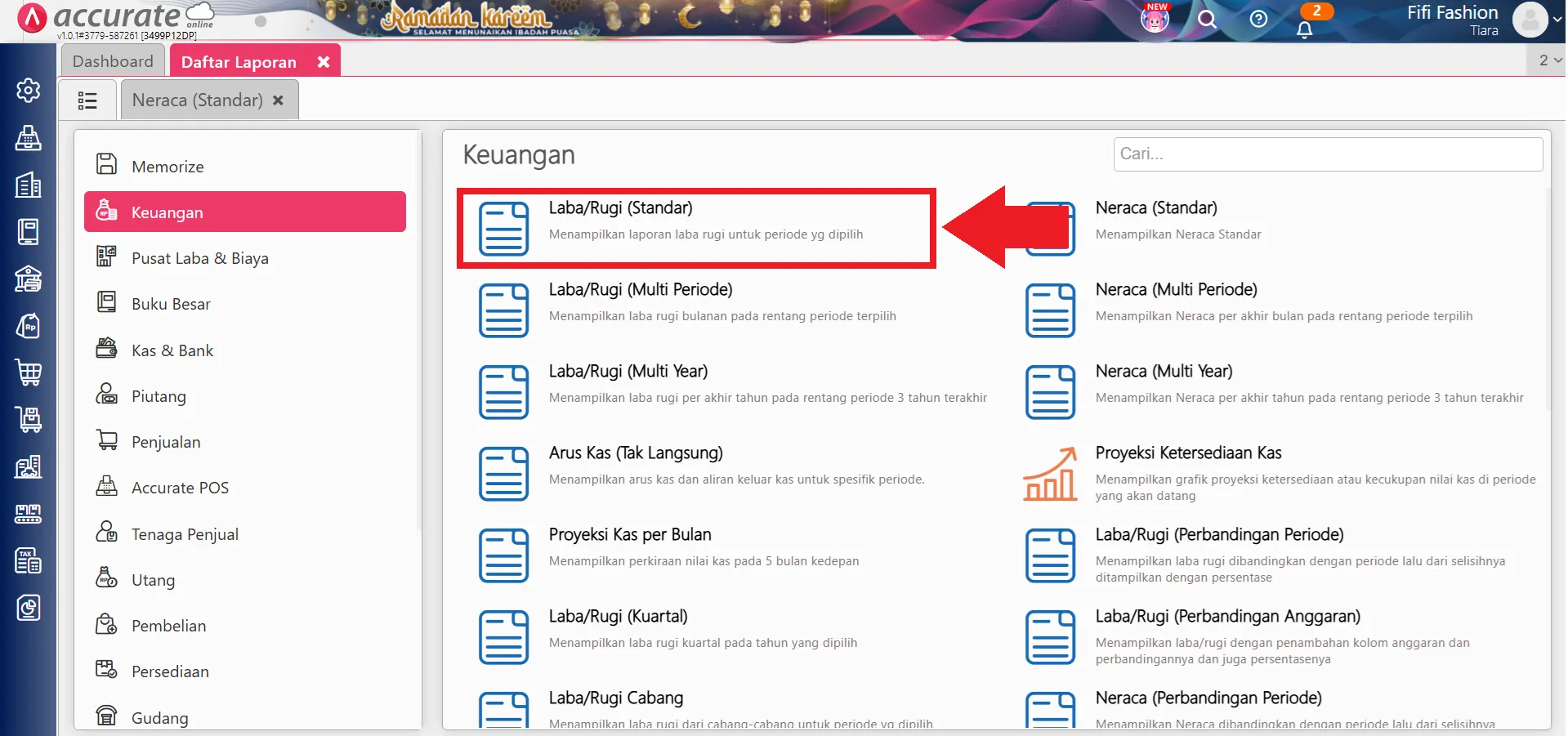The image size is (1568, 736).
Task: Close the Daftar Laporan tab
Action: pyautogui.click(x=324, y=62)
